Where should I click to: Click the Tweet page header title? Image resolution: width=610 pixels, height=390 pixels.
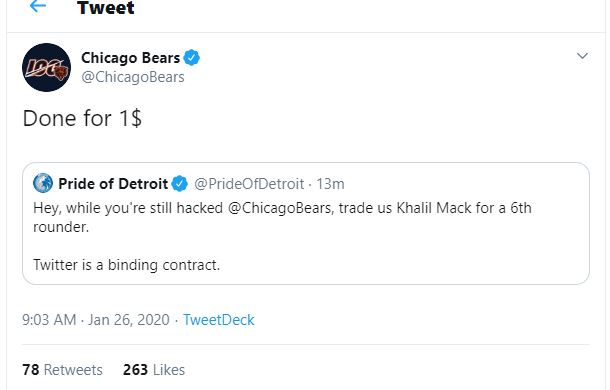point(106,8)
